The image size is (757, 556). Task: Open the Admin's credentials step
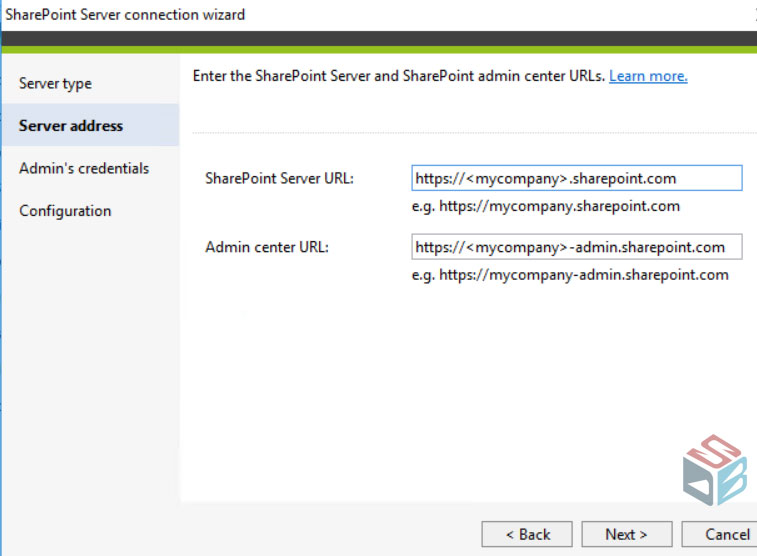pyautogui.click(x=84, y=168)
